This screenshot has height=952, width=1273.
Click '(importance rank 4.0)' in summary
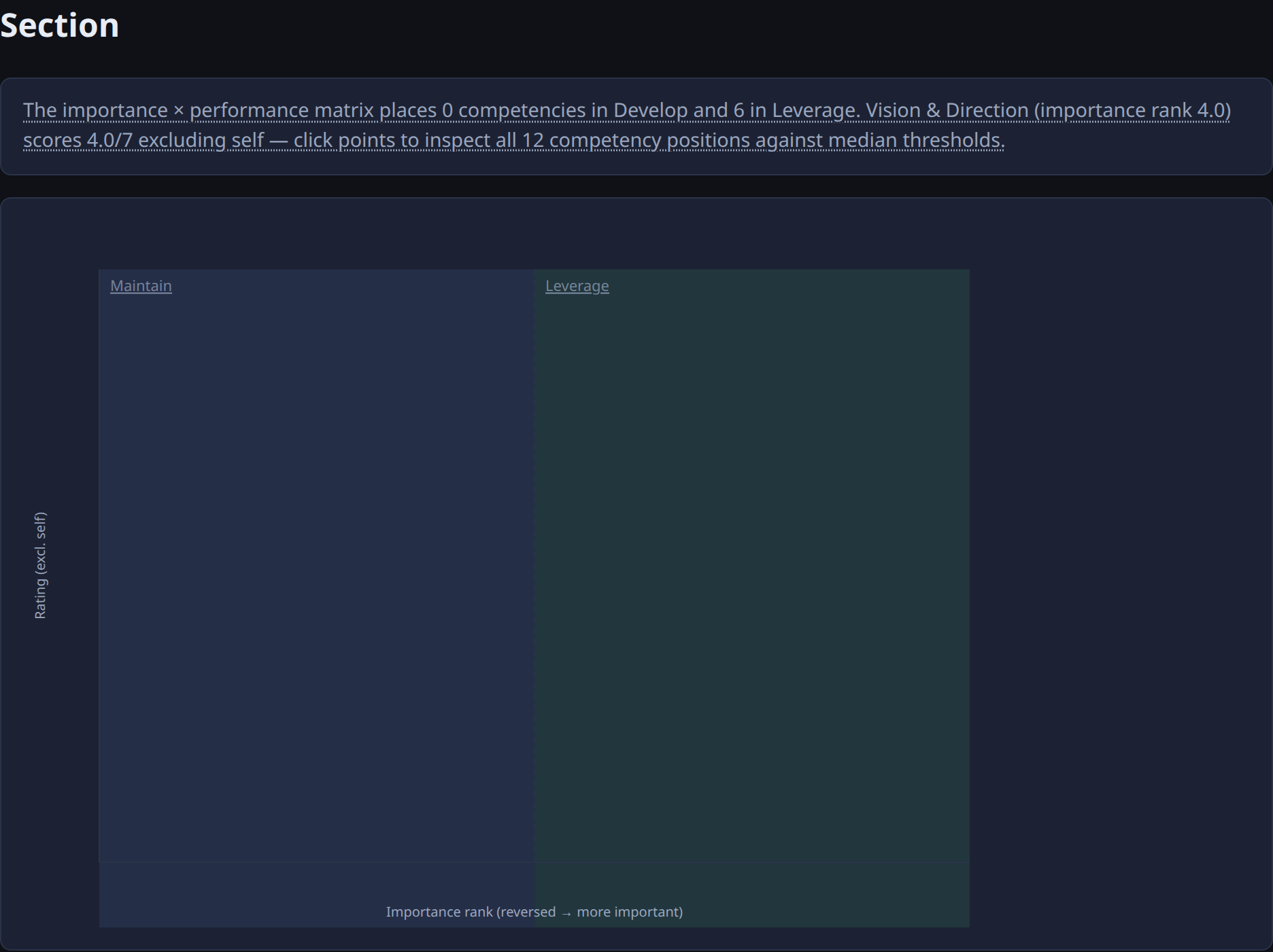1132,110
